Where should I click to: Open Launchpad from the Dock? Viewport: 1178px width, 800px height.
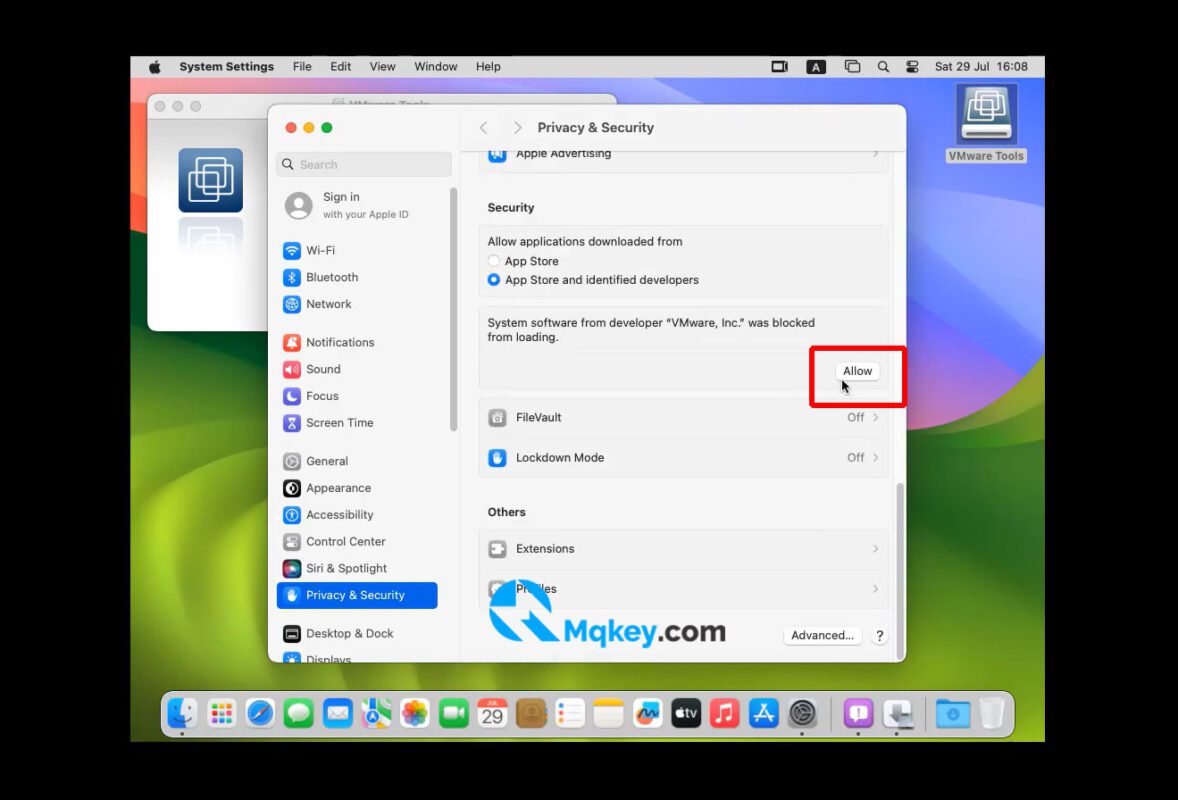pyautogui.click(x=222, y=713)
